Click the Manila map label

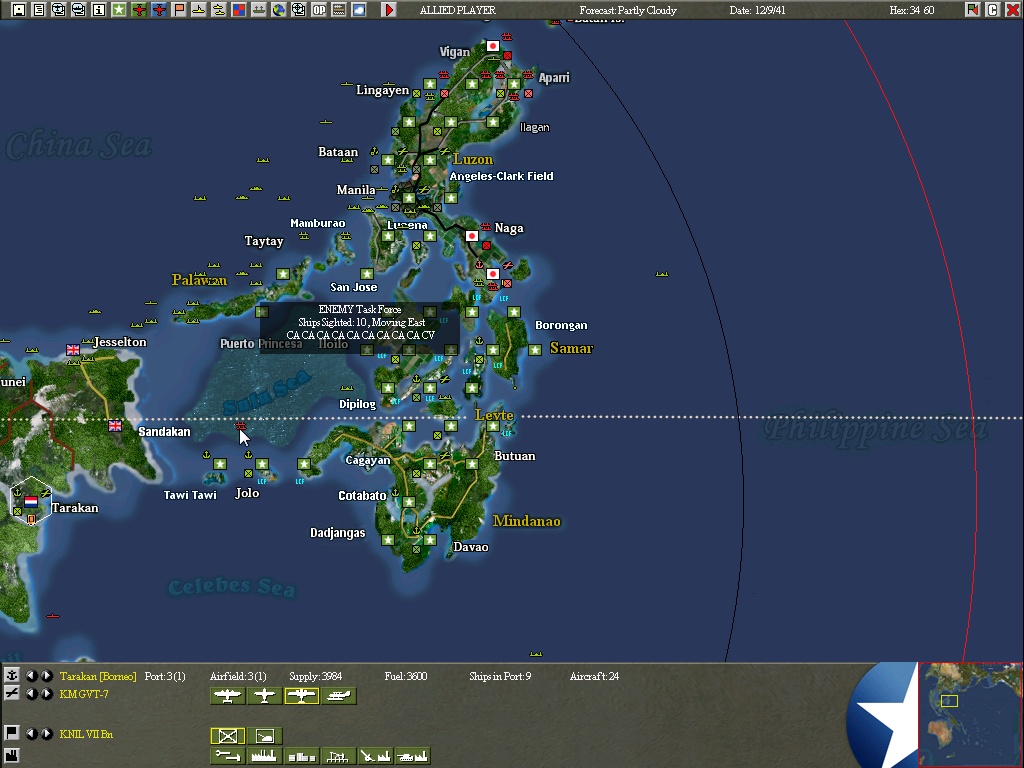(x=356, y=190)
